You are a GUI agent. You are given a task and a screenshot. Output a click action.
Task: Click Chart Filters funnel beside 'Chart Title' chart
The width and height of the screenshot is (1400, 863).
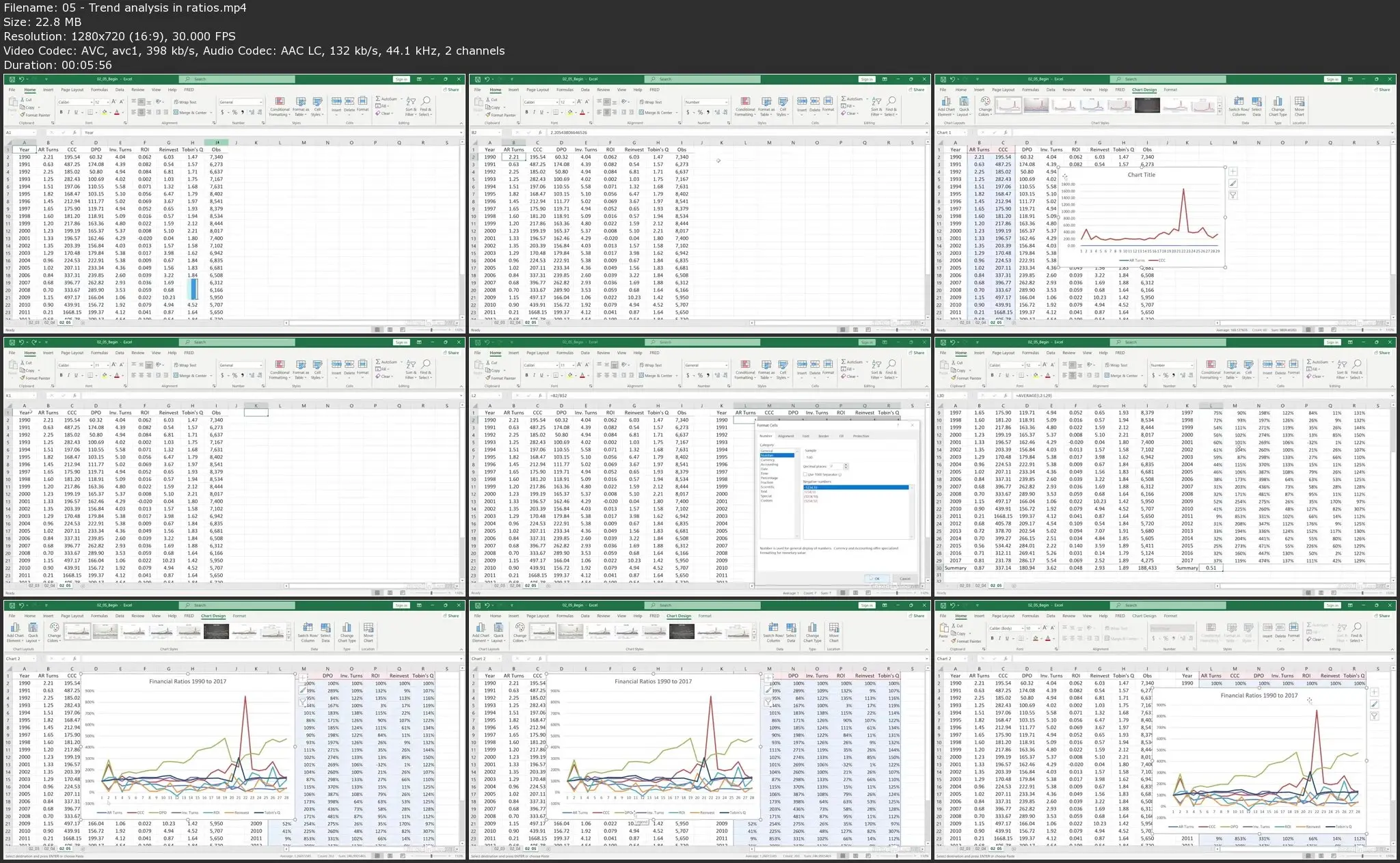coord(1233,195)
